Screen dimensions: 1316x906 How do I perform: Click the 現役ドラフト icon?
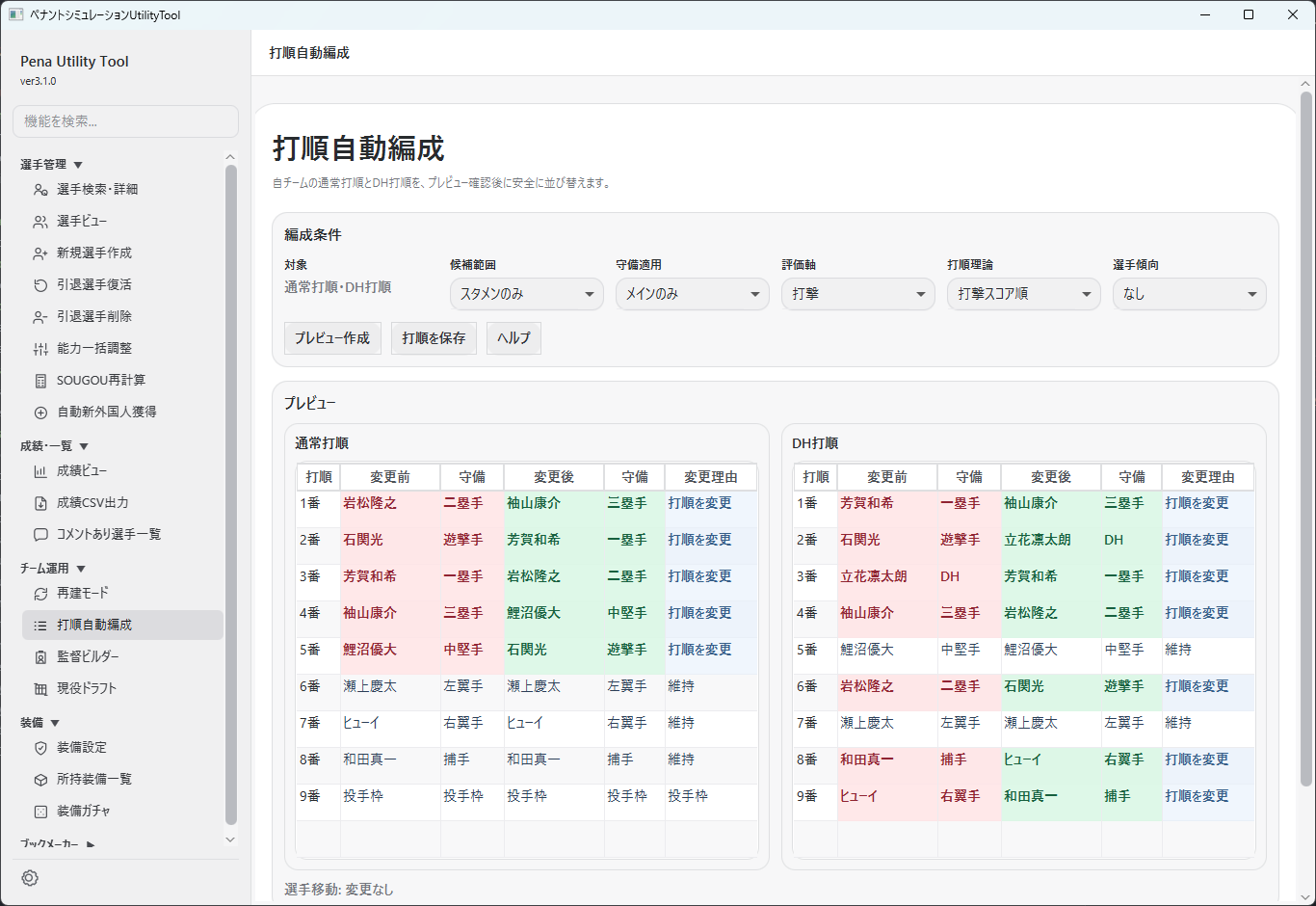click(x=40, y=689)
